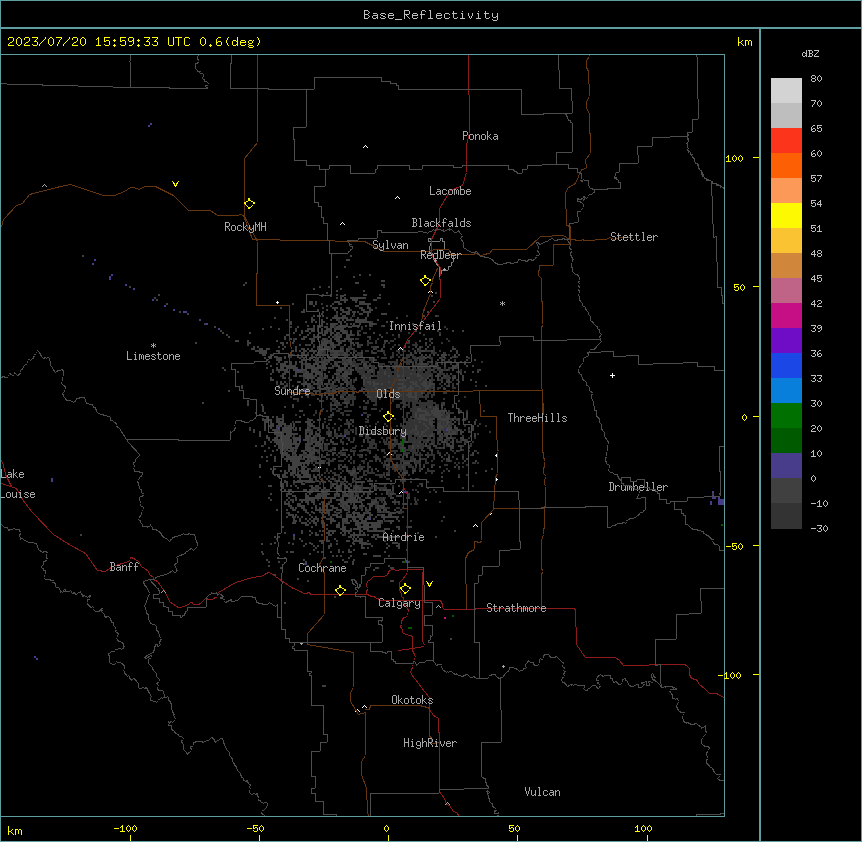Click the Drumheller label

pos(638,487)
